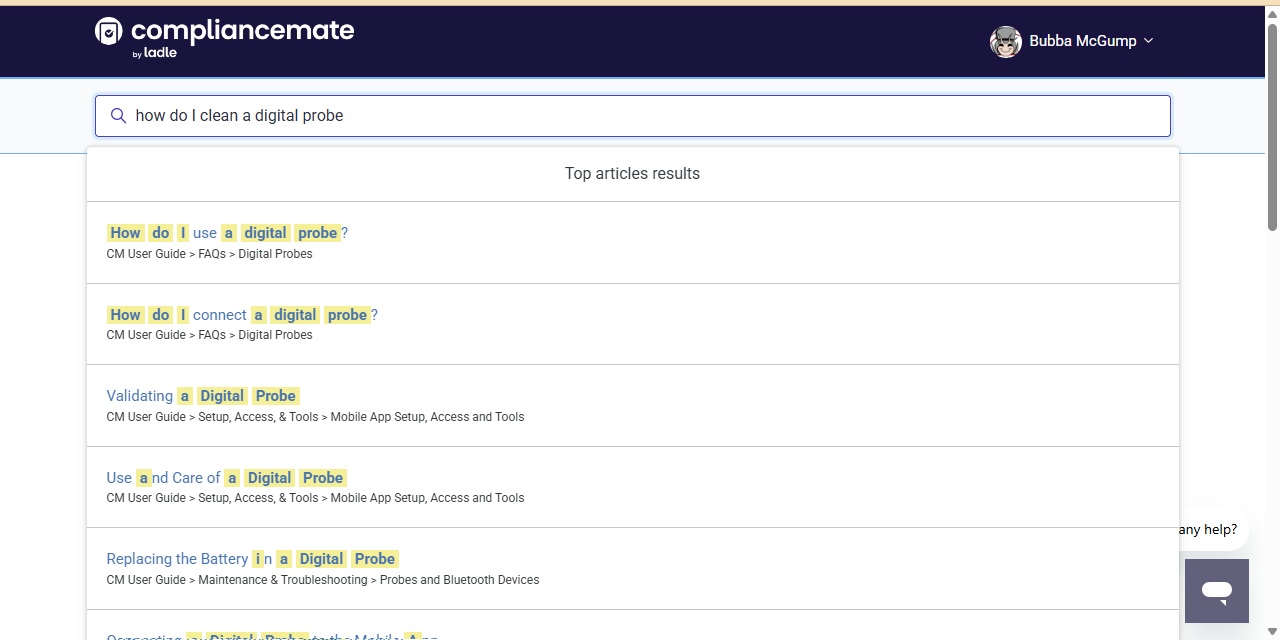Open "How do I use a digital probe?"

(x=227, y=233)
